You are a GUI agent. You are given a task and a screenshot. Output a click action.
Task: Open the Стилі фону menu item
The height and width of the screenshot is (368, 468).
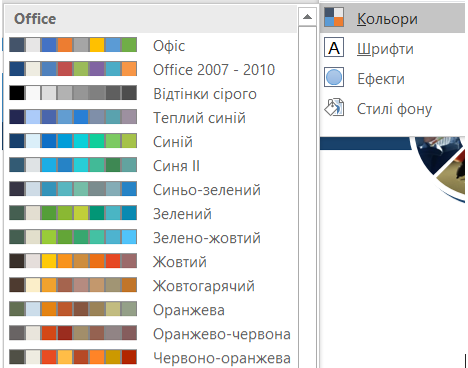pos(392,108)
